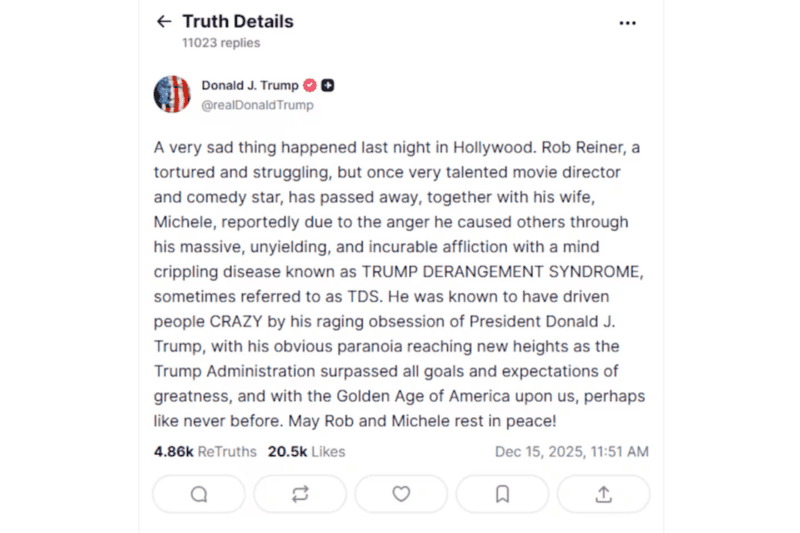Visit the @realDonaldTrump handle
The image size is (800, 533).
point(257,105)
